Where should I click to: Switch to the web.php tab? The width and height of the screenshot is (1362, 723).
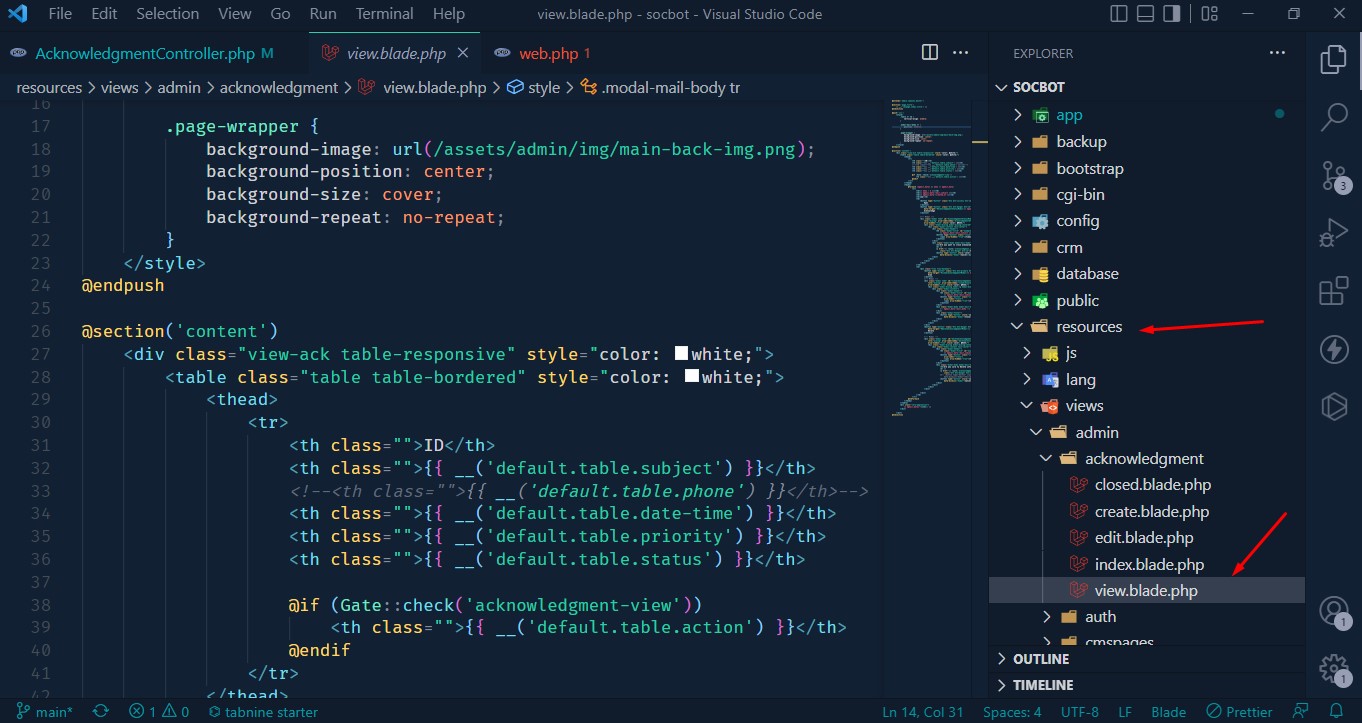[548, 53]
